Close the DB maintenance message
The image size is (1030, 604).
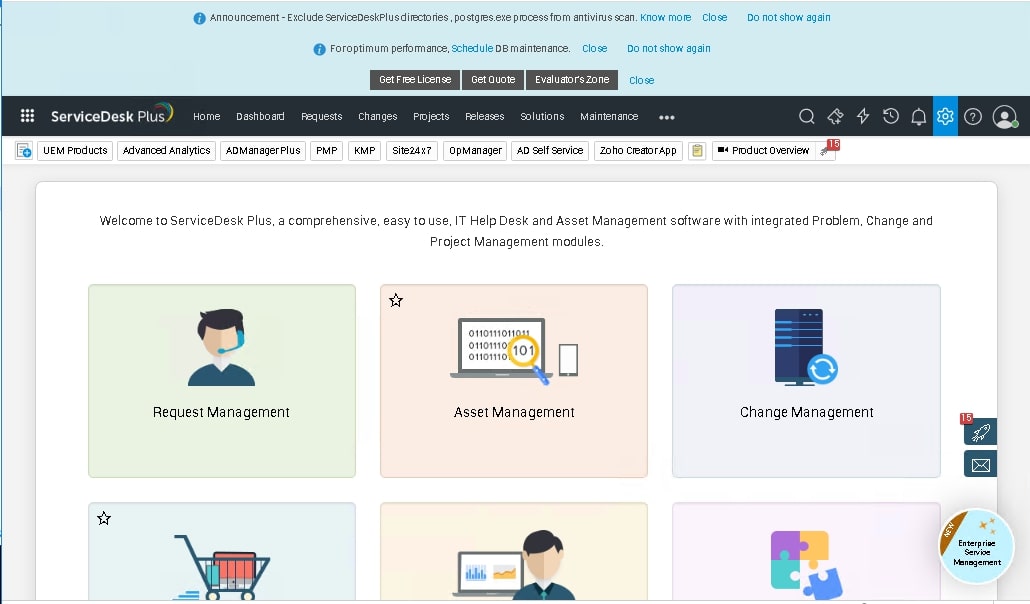tap(594, 49)
